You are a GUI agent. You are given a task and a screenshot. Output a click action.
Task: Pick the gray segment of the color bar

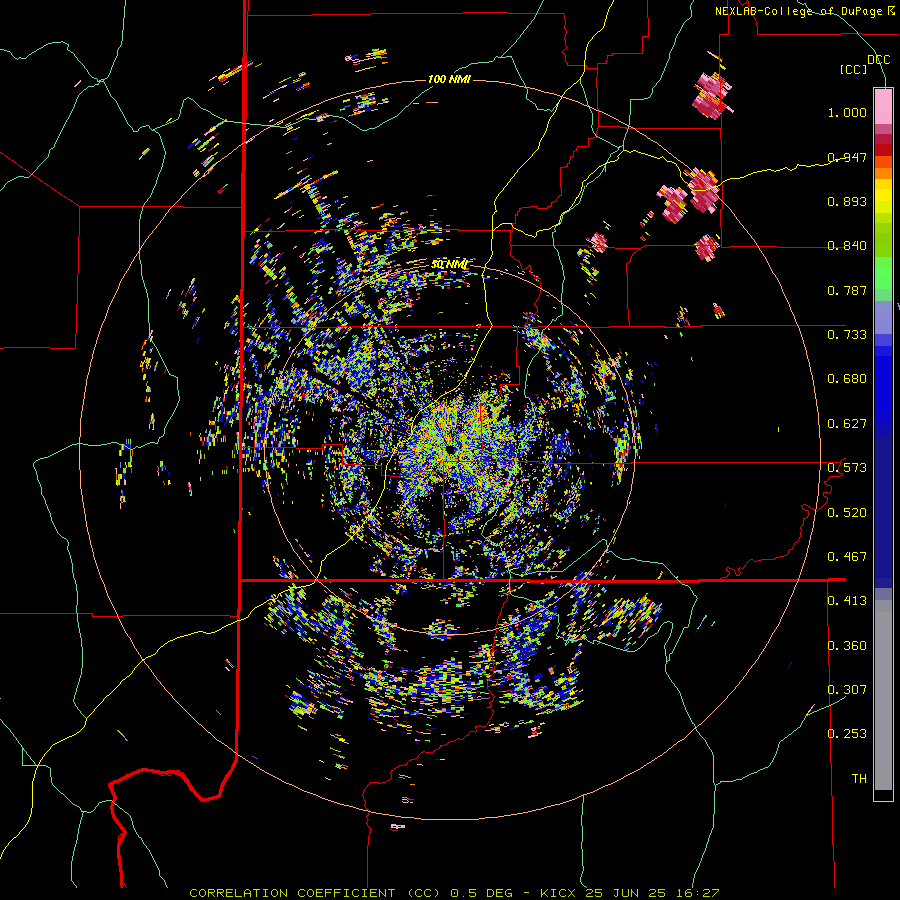click(x=883, y=695)
